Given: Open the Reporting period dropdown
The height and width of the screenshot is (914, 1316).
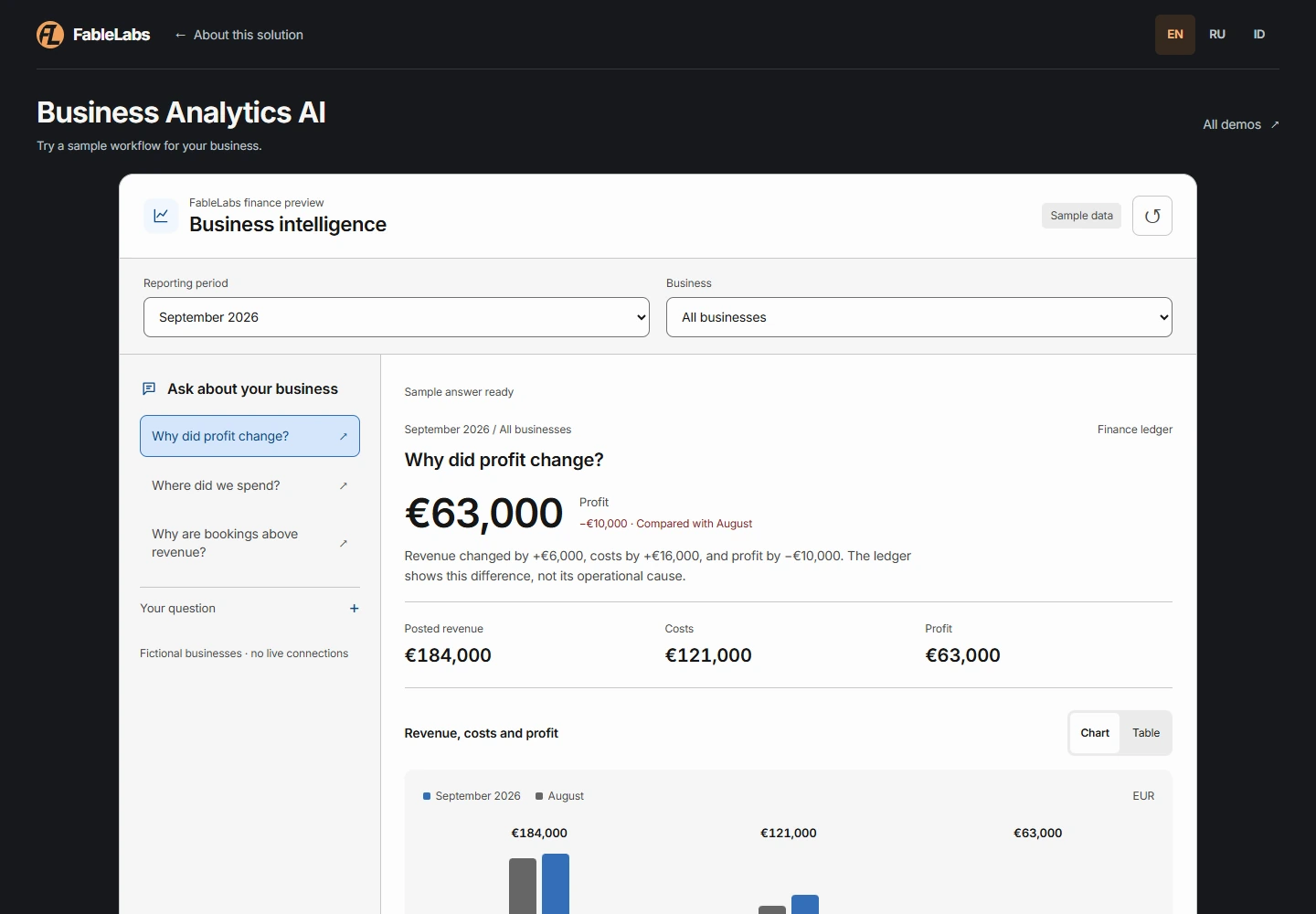Looking at the screenshot, I should (x=397, y=317).
